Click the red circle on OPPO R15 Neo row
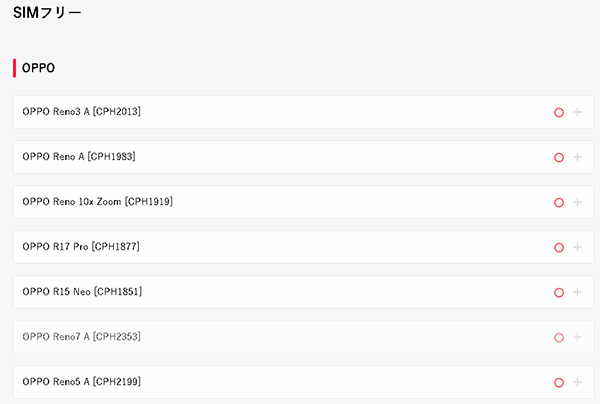This screenshot has width=600, height=404. (559, 292)
